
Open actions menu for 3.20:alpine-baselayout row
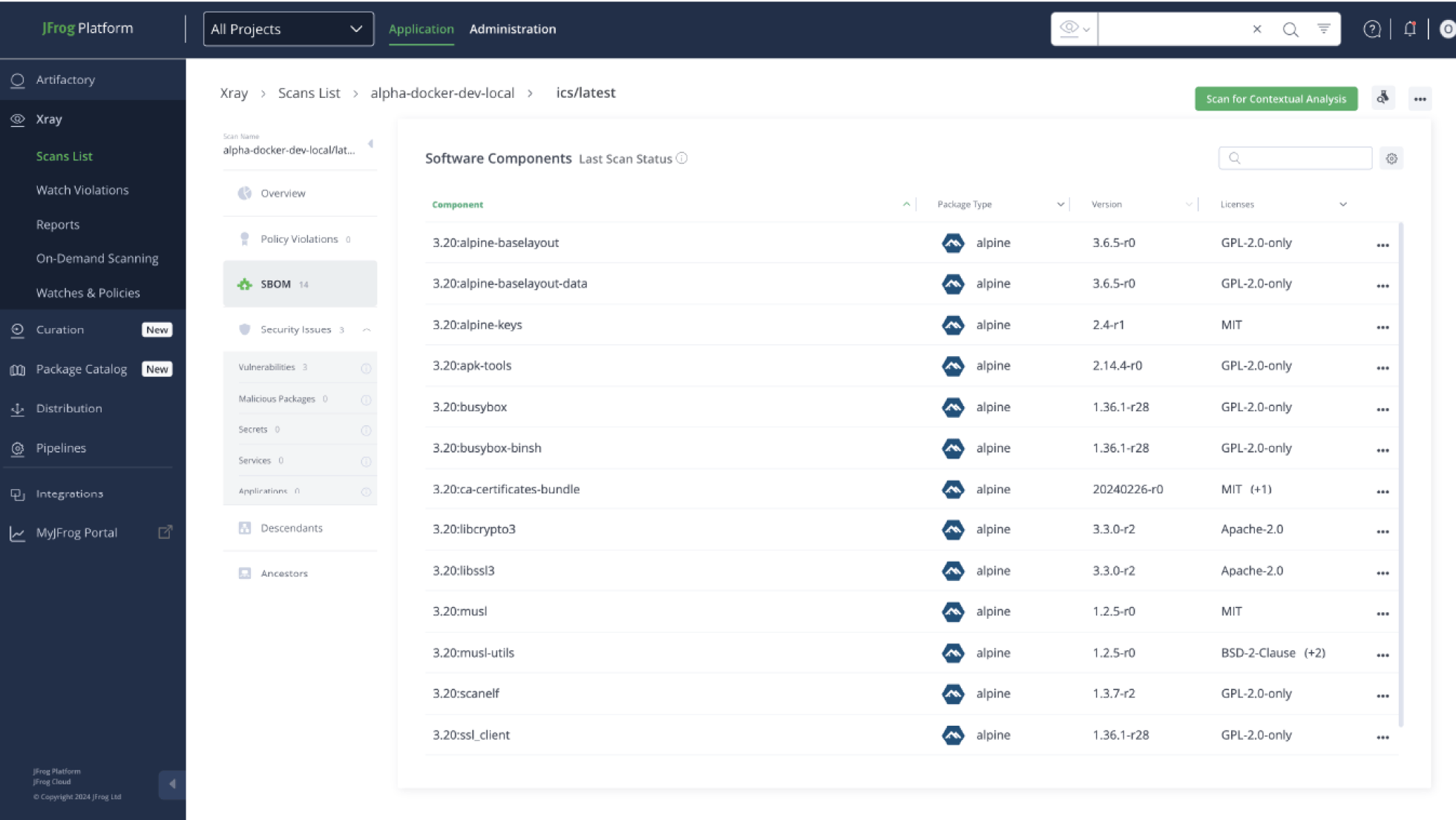click(1383, 245)
